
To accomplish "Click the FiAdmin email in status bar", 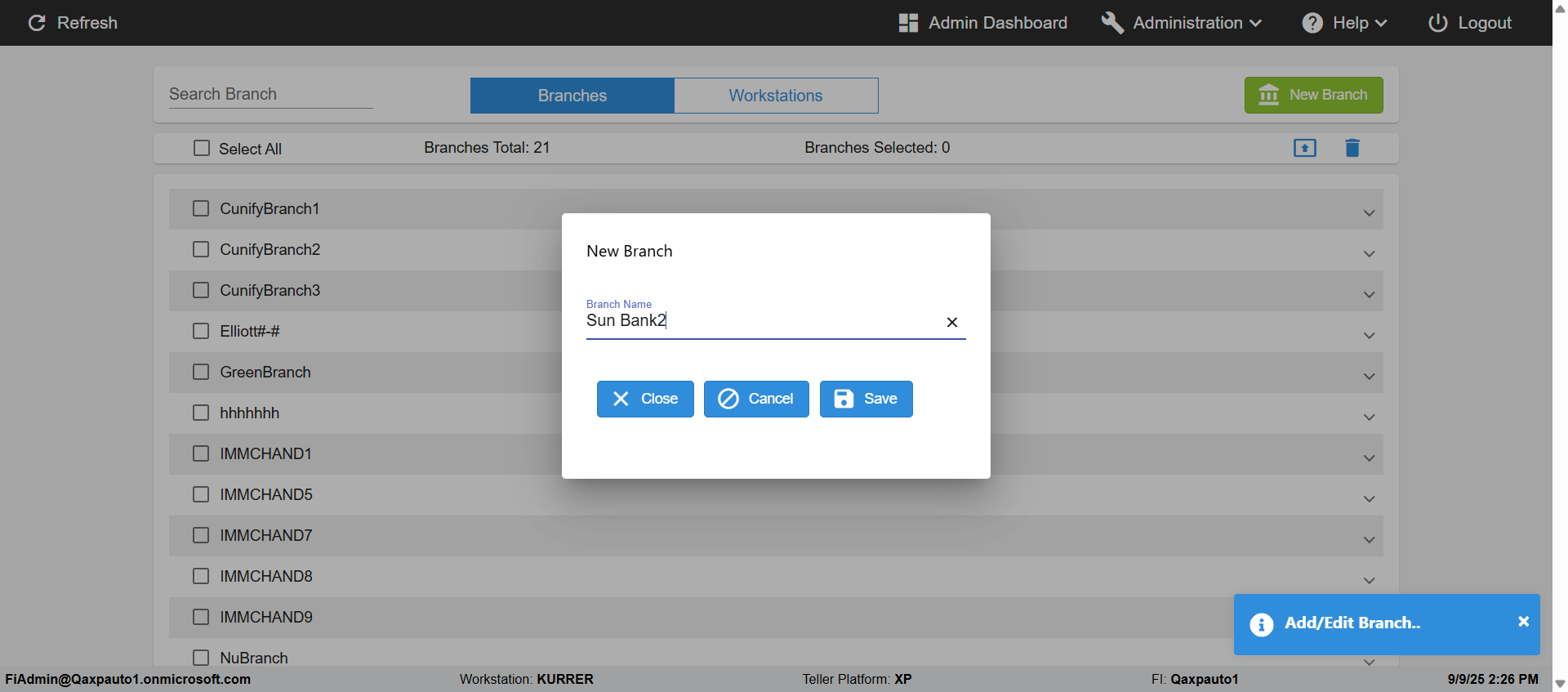I will coord(128,679).
